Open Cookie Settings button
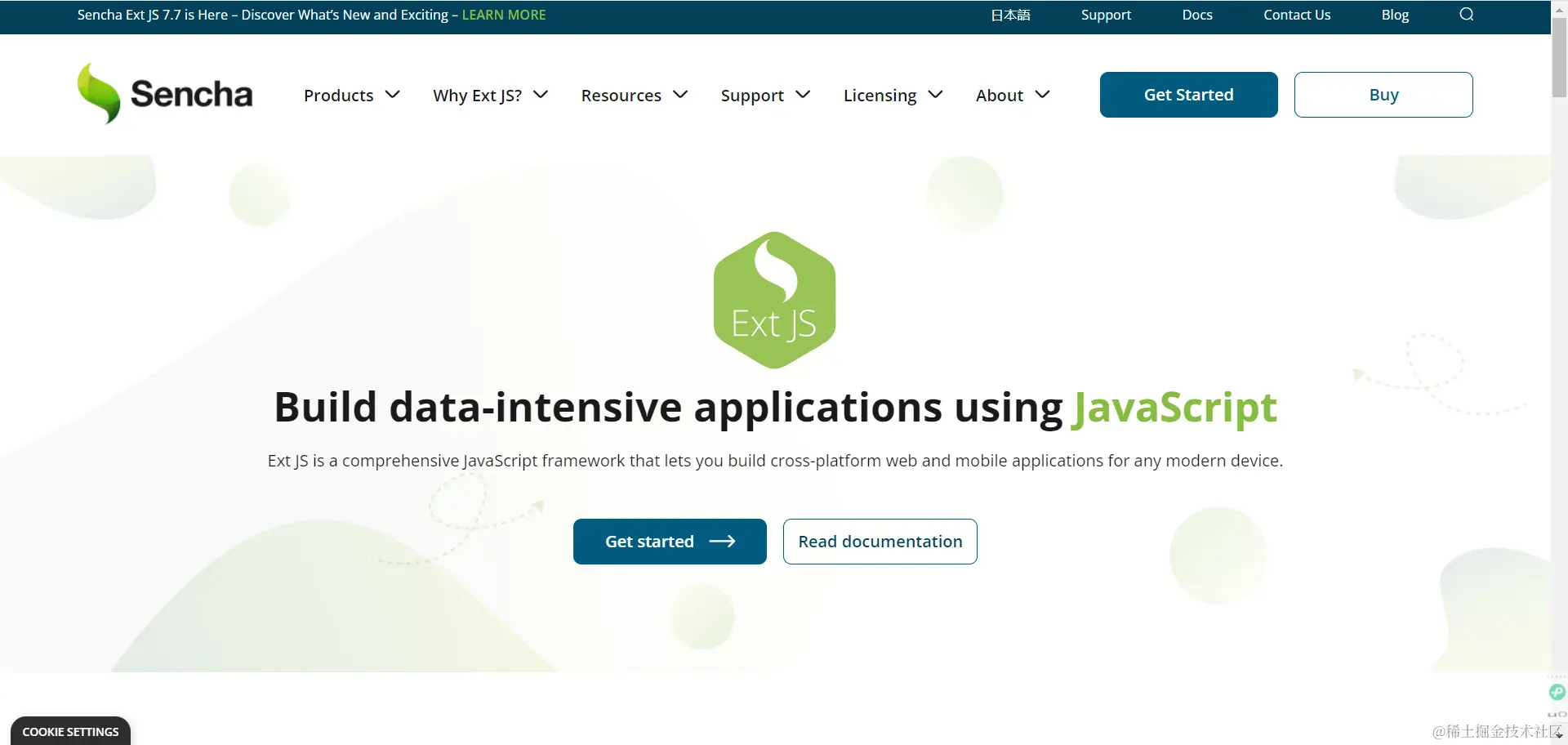 pos(70,731)
